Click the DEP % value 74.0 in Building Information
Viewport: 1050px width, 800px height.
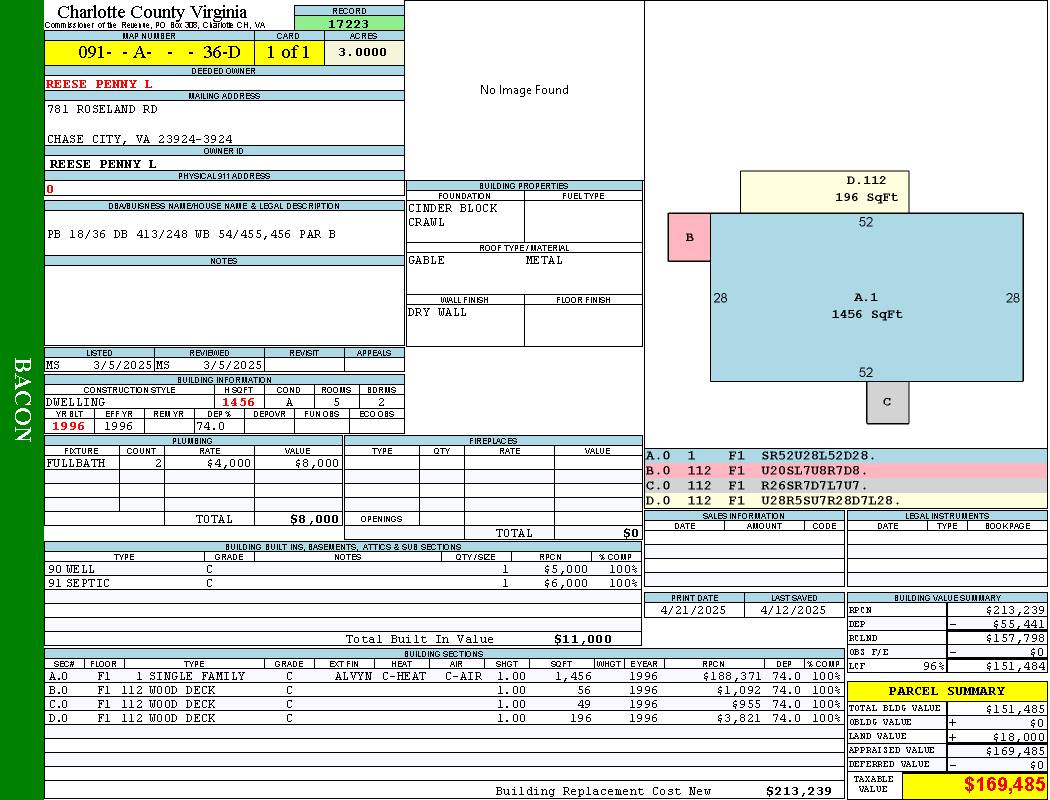coord(210,426)
